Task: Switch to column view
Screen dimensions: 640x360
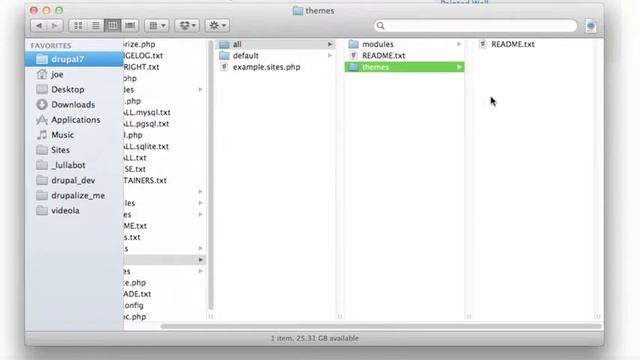Action: [113, 26]
